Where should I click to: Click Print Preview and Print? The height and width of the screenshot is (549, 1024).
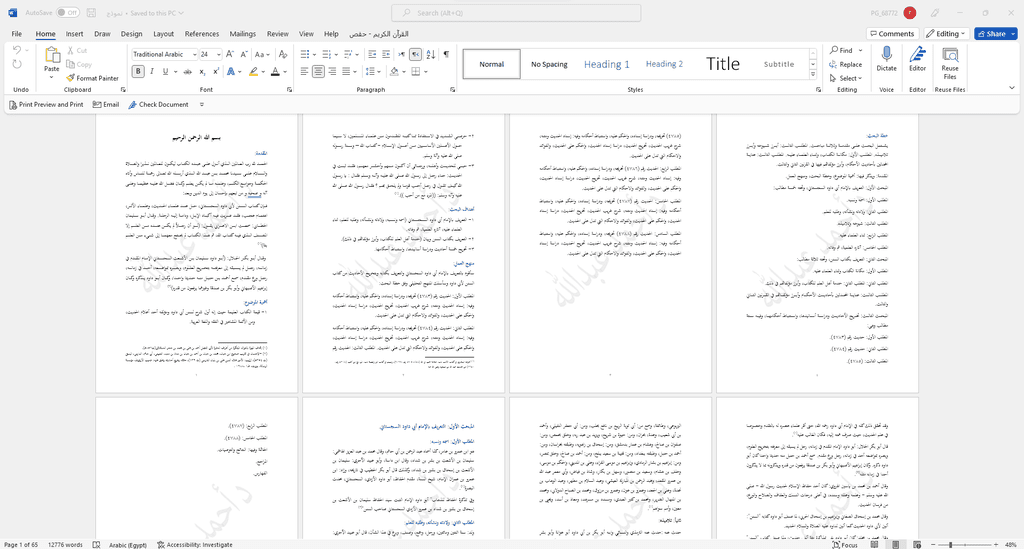46,104
